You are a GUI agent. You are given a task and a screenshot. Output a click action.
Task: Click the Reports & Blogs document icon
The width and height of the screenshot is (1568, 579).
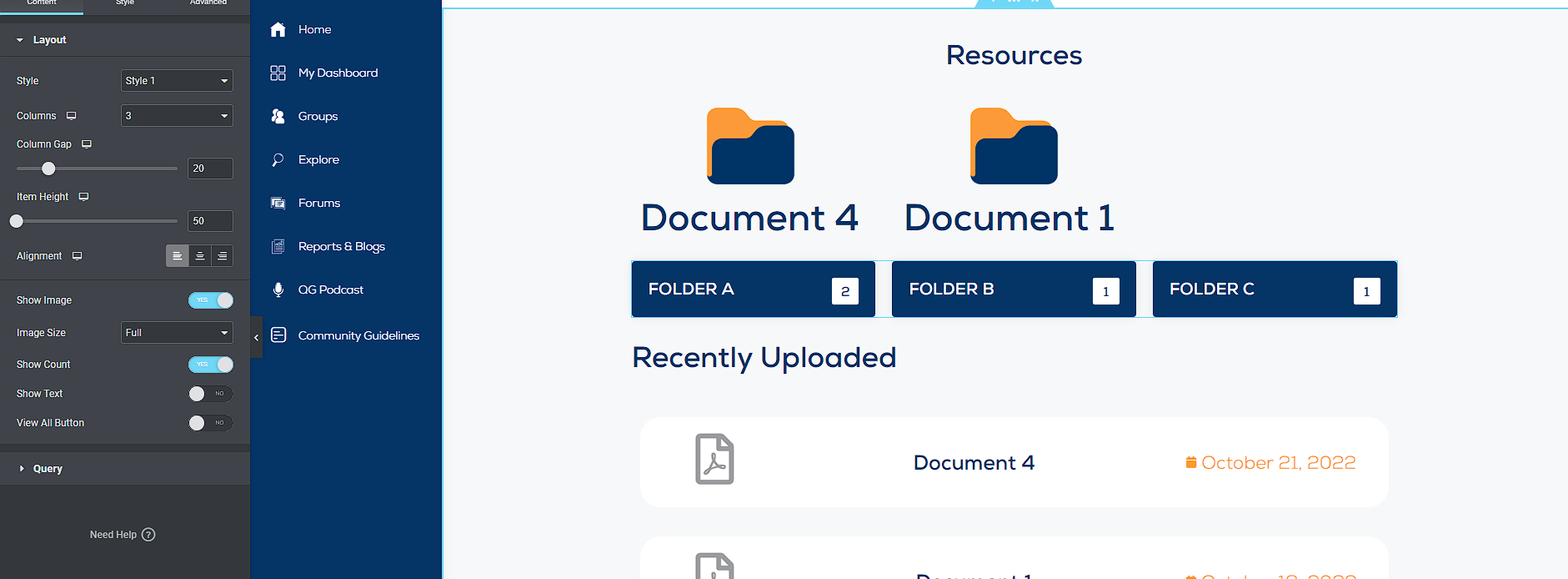278,246
